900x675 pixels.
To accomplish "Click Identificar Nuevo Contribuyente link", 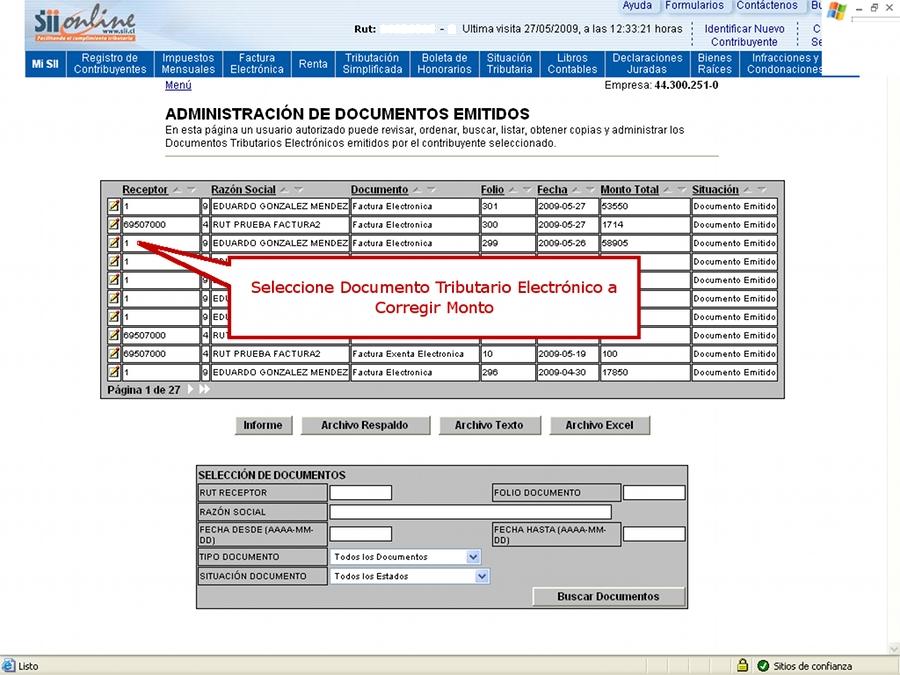I will click(x=744, y=35).
